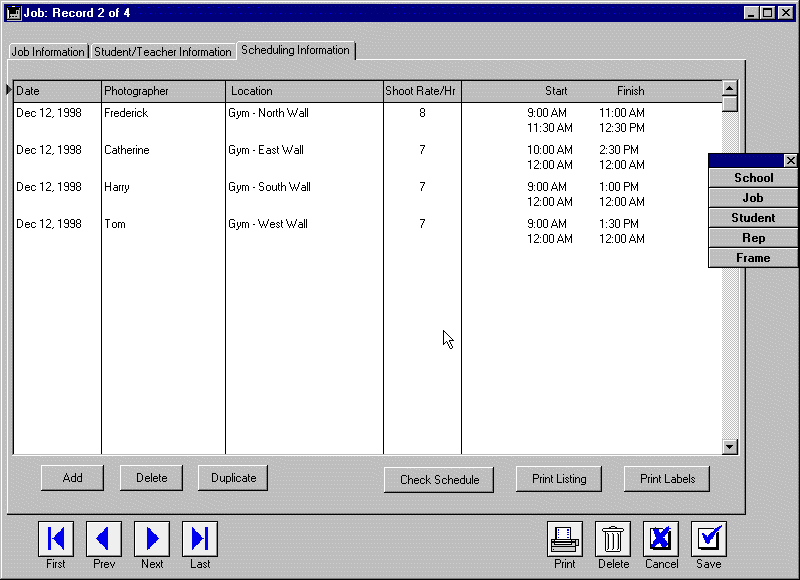Click the 10:00 AM start time
The height and width of the screenshot is (580, 800).
click(x=549, y=150)
